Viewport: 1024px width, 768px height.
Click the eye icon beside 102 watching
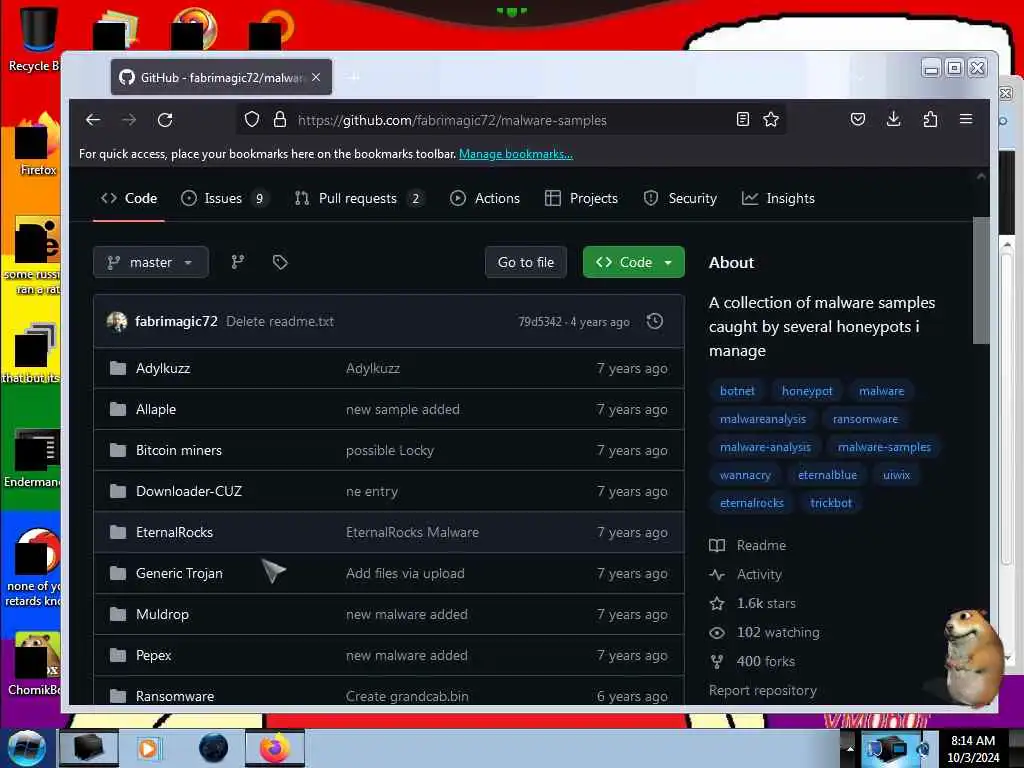tap(717, 633)
